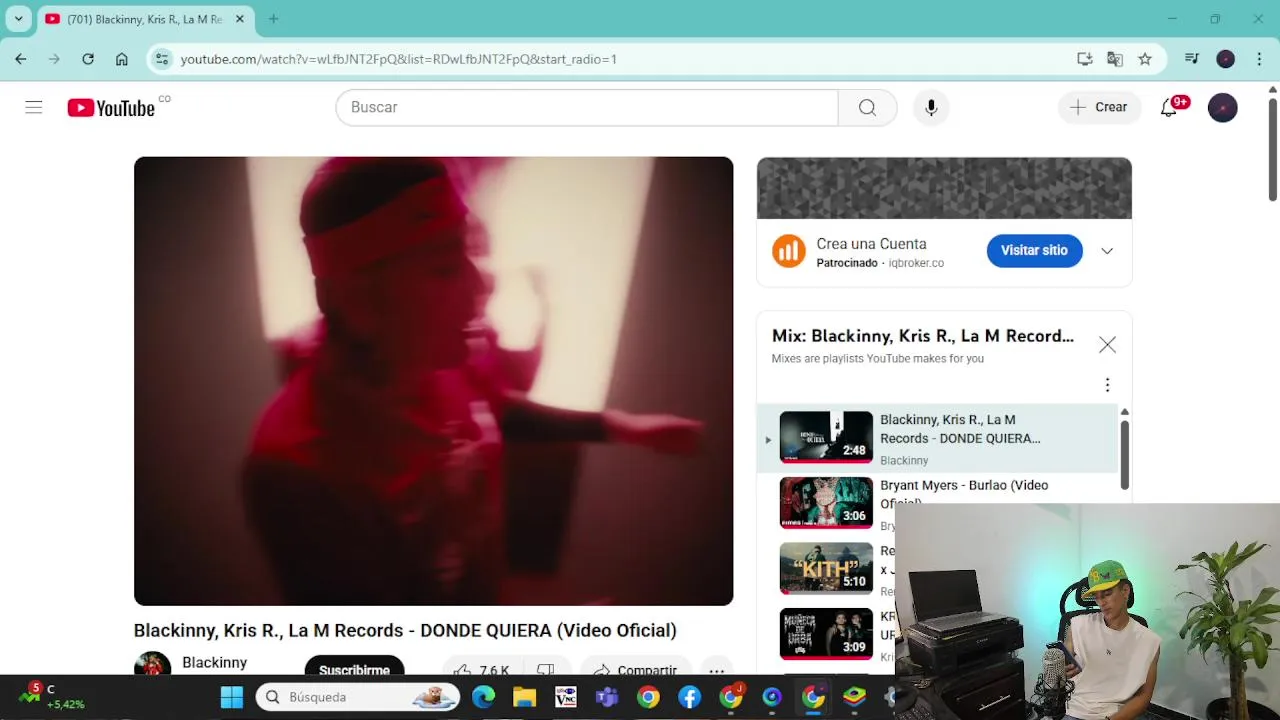The image size is (1280, 720).
Task: Open a new browser tab
Action: pyautogui.click(x=273, y=19)
